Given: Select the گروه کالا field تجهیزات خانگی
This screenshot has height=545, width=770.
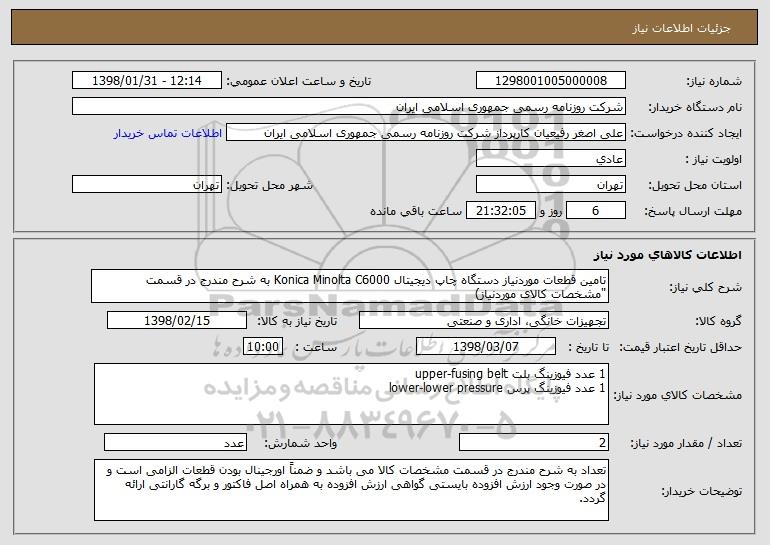Looking at the screenshot, I should tap(484, 321).
